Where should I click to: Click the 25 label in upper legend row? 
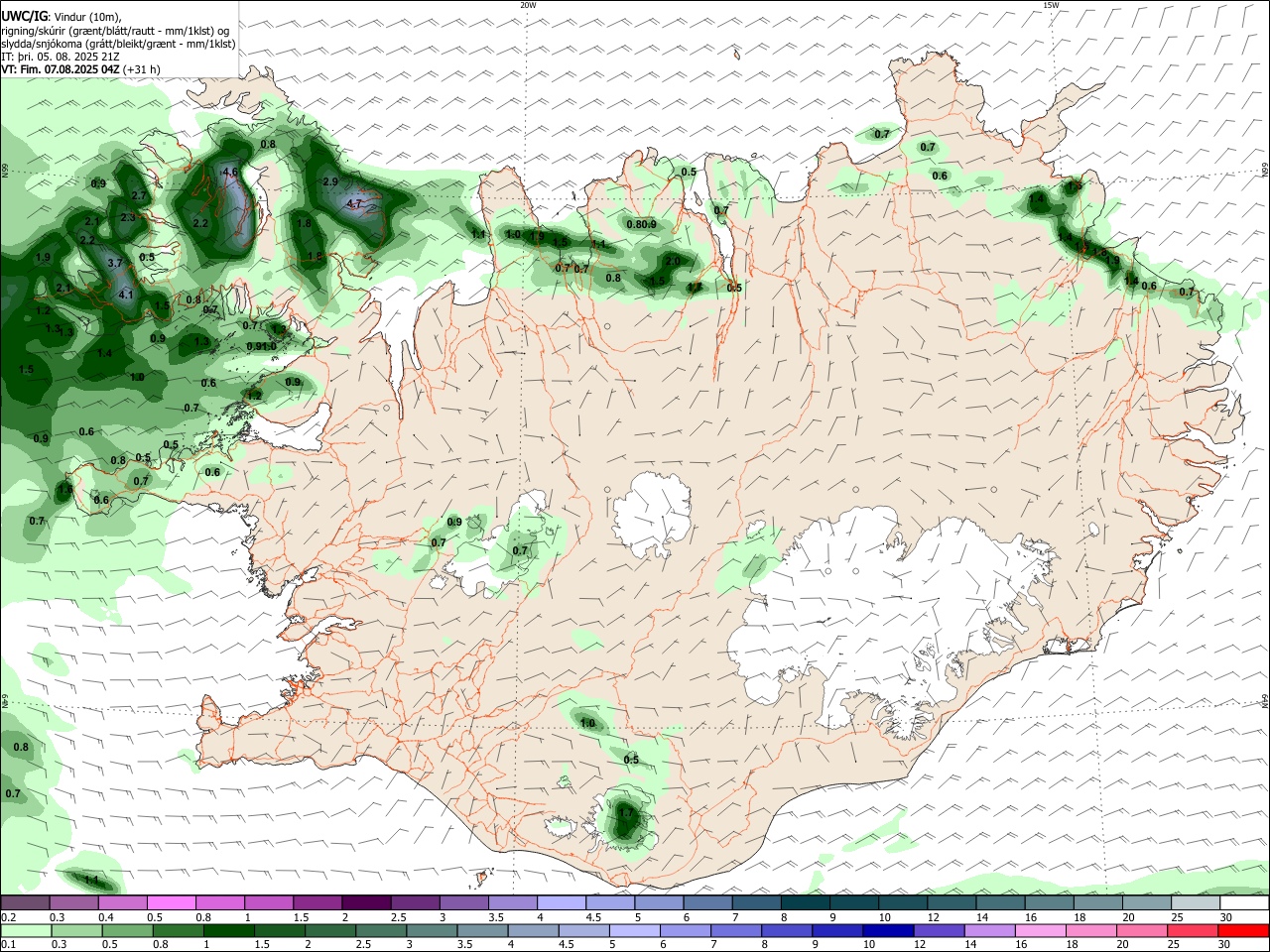click(1177, 917)
